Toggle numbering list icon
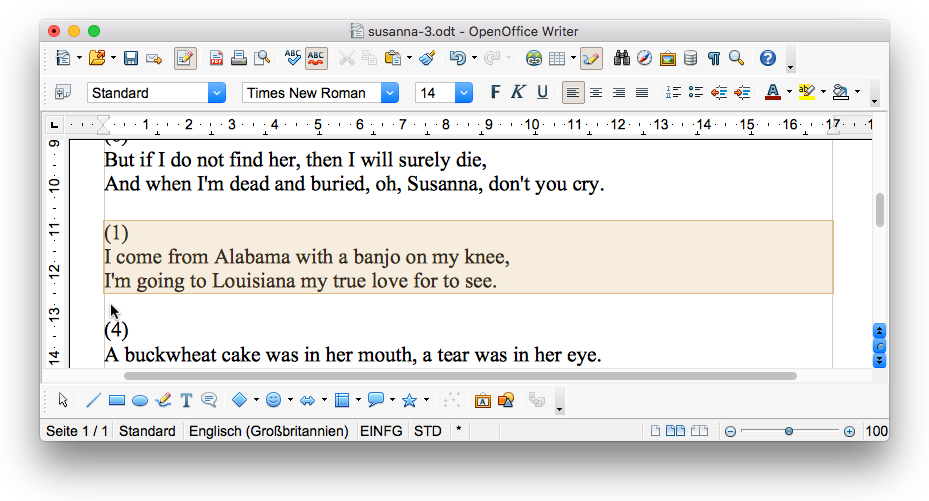 [673, 92]
